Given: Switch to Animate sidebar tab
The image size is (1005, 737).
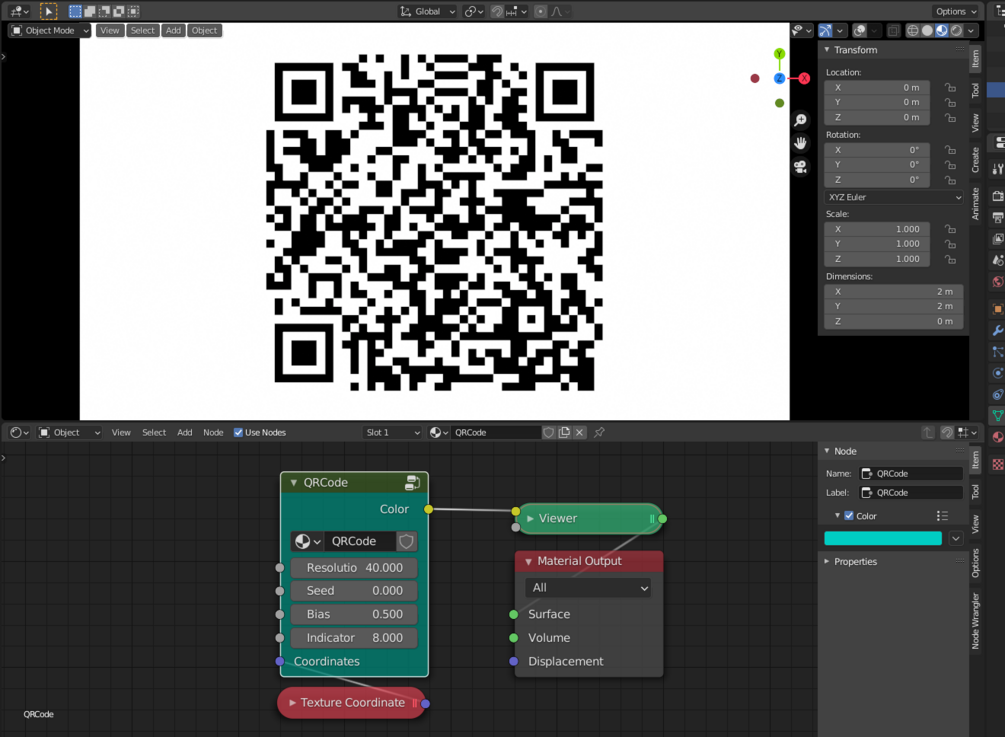Looking at the screenshot, I should coord(976,204).
